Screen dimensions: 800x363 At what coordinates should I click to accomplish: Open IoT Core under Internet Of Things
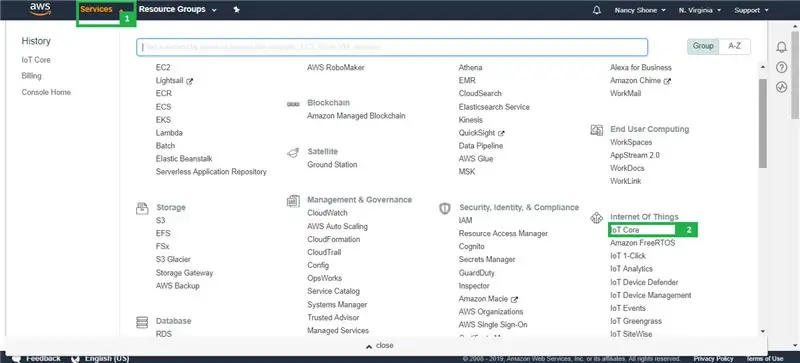[x=624, y=230]
